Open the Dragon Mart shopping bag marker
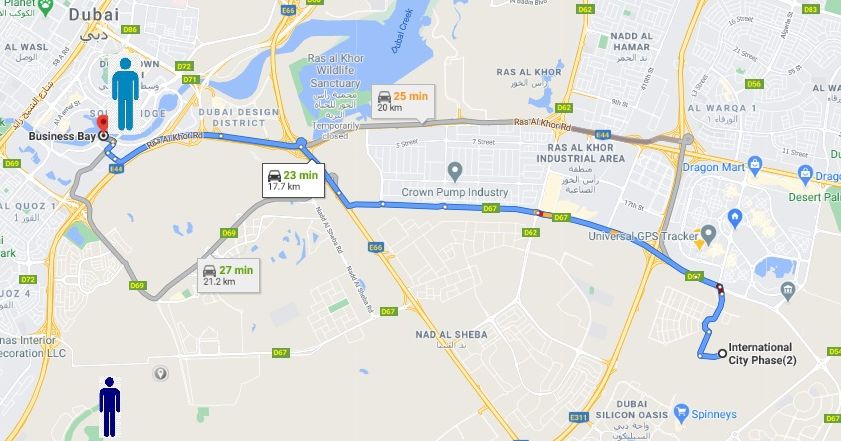Screen dimensions: 841x441 (x=755, y=165)
